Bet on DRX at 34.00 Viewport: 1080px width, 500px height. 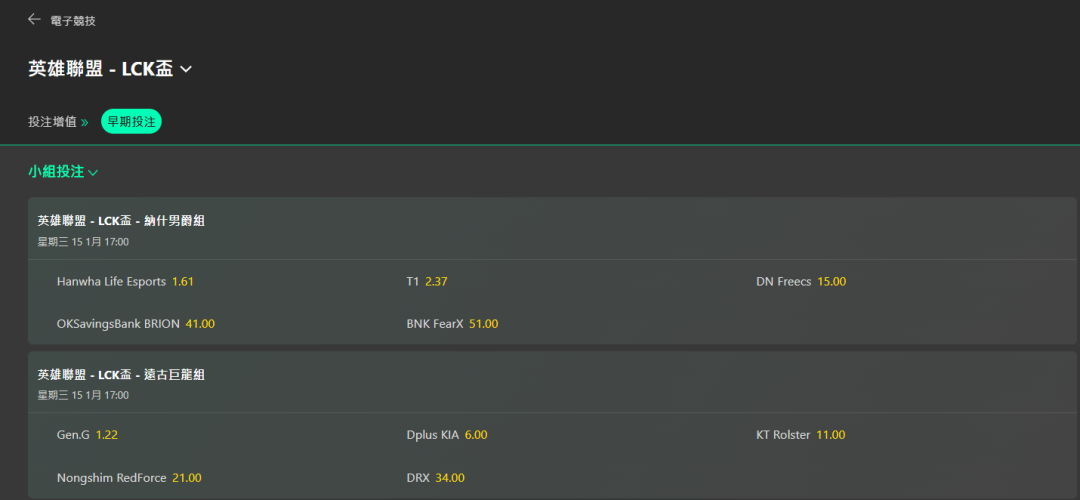click(x=450, y=478)
